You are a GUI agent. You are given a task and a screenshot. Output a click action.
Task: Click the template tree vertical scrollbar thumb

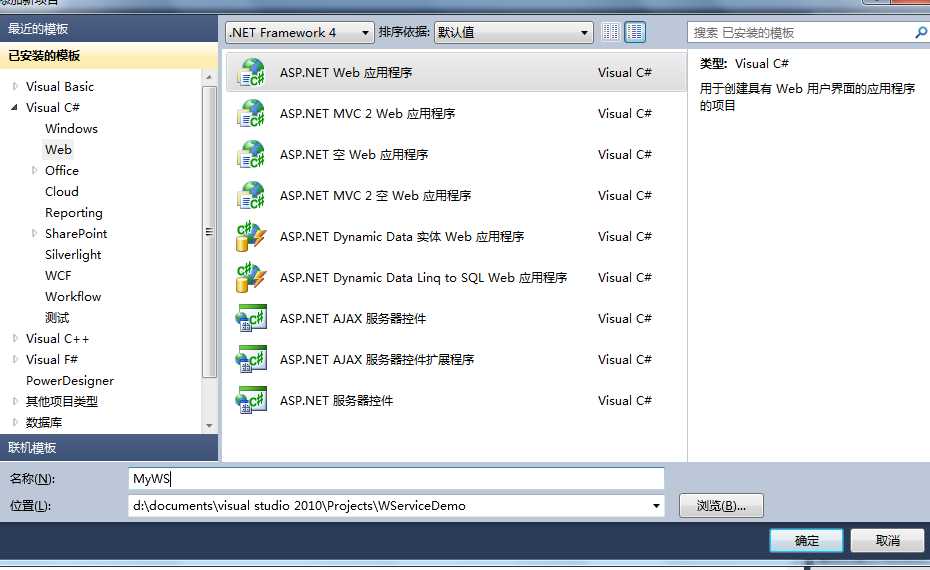[x=209, y=232]
